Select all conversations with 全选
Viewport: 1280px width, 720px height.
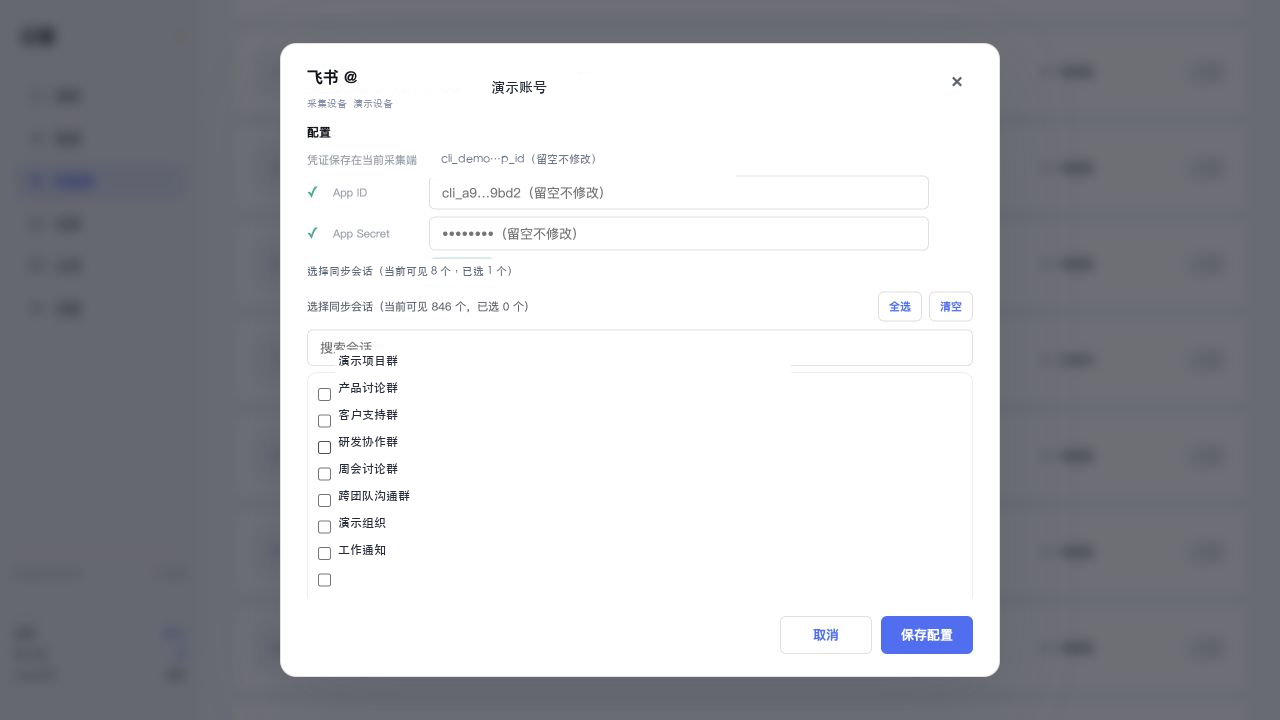click(x=900, y=307)
